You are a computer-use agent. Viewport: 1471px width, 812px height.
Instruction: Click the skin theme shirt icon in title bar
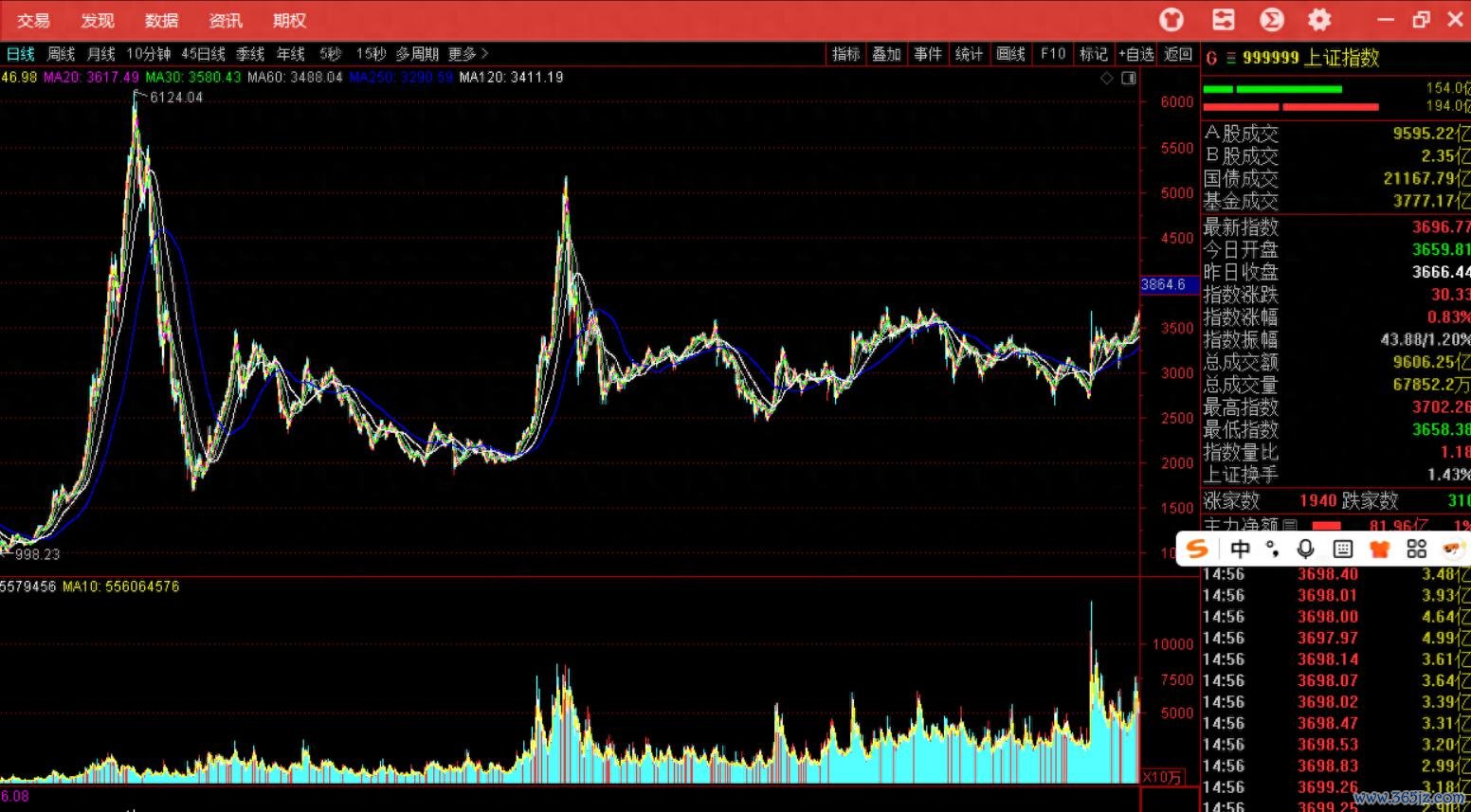point(1172,20)
